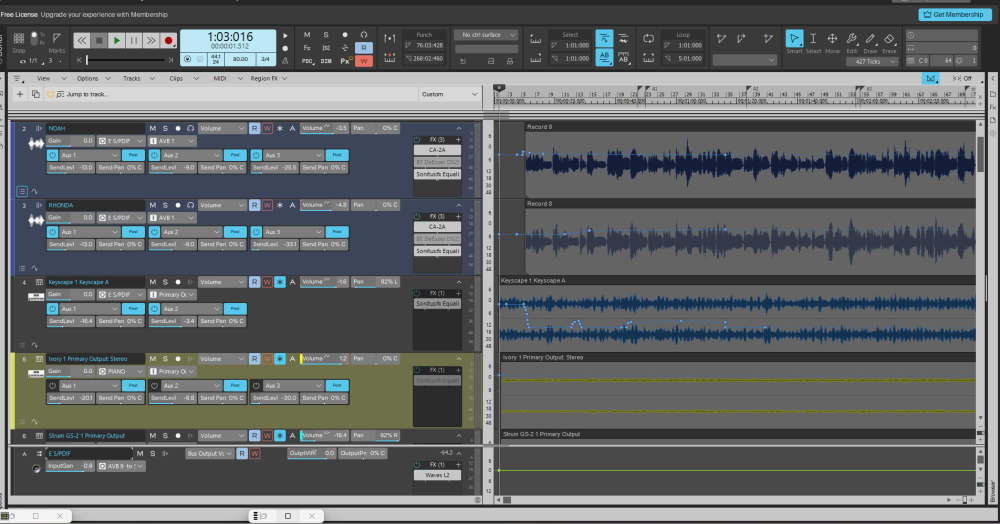Viewport: 1000px width, 524px height.
Task: Pick the Edit wrench tool
Action: (x=851, y=39)
